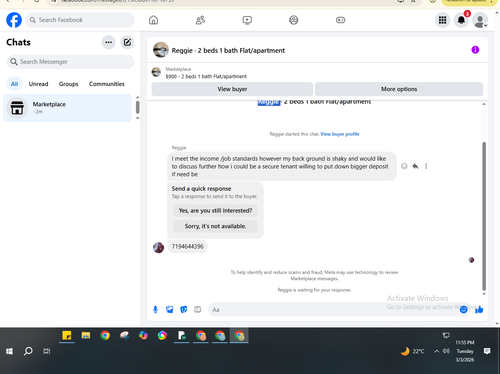Viewport: 500px width, 374px height.
Task: Send 'Yes, are you still interested?' response
Action: point(215,211)
